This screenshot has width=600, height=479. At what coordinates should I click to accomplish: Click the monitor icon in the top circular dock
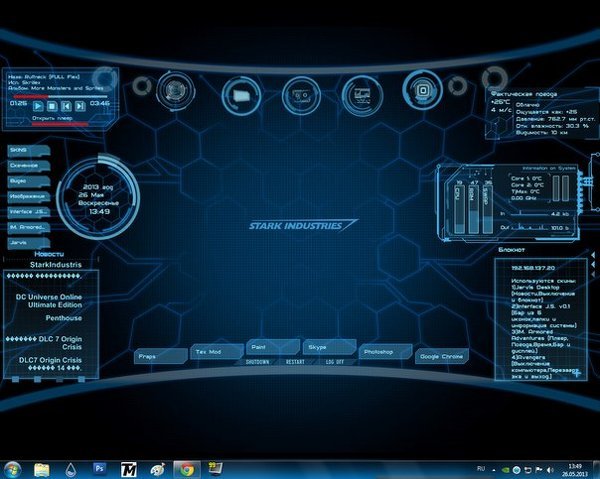(360, 94)
